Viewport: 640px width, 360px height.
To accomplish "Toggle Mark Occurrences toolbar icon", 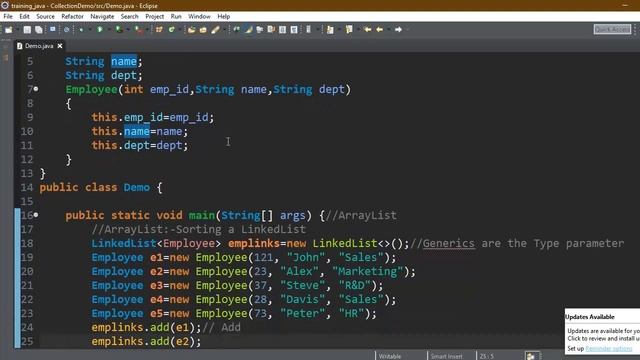I will click(x=249, y=29).
